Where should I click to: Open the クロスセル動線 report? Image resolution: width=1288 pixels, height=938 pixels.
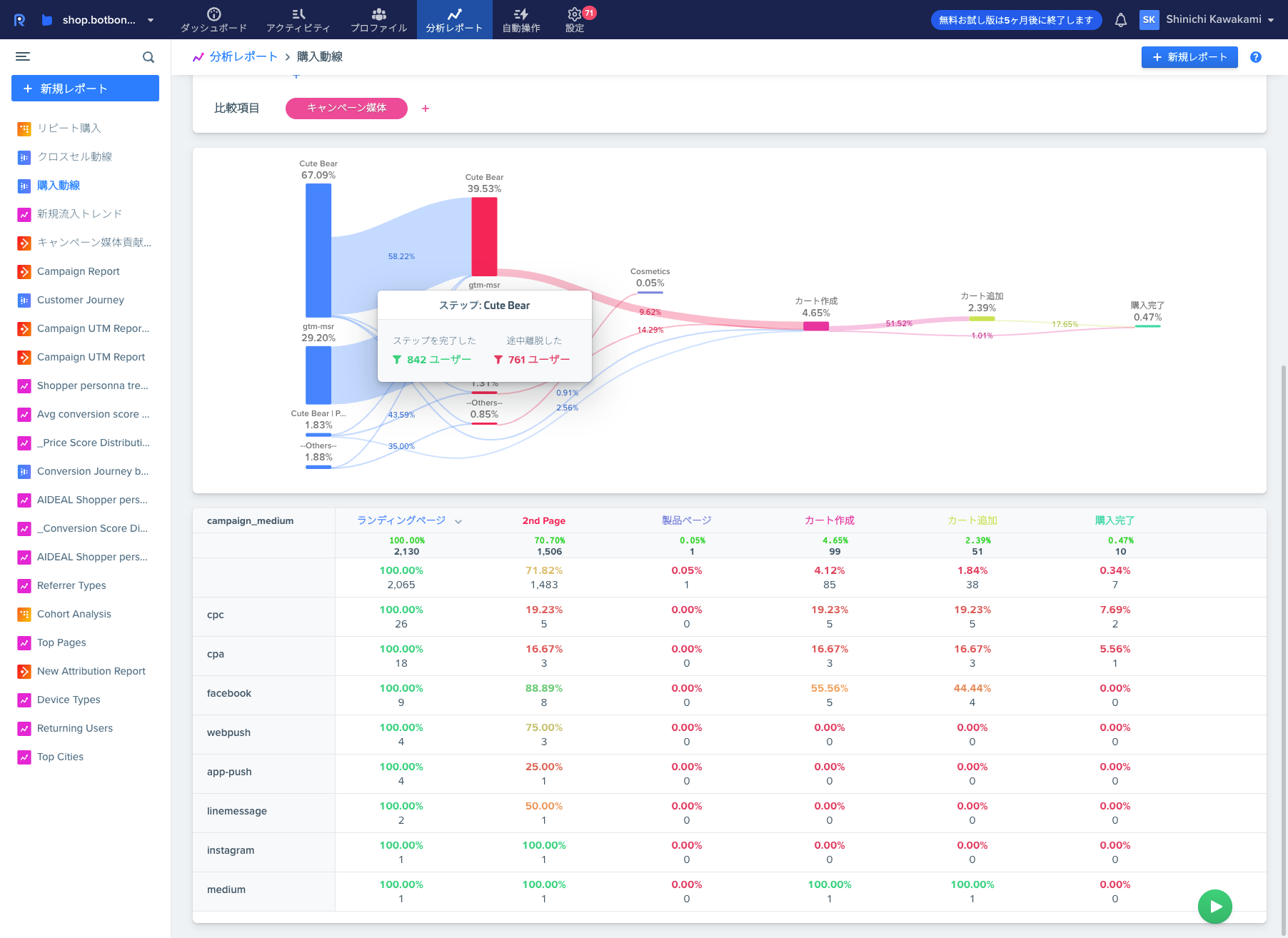74,156
